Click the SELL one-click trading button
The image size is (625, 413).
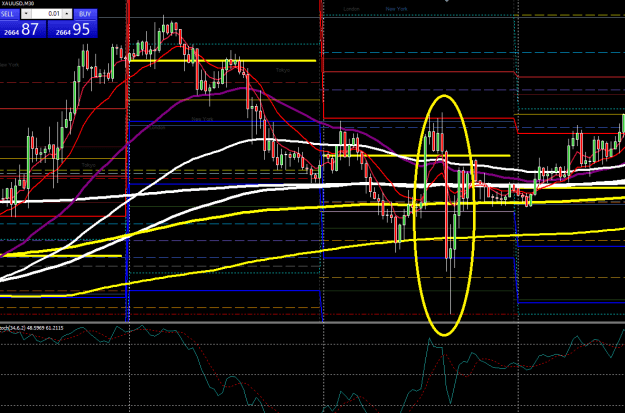point(9,14)
